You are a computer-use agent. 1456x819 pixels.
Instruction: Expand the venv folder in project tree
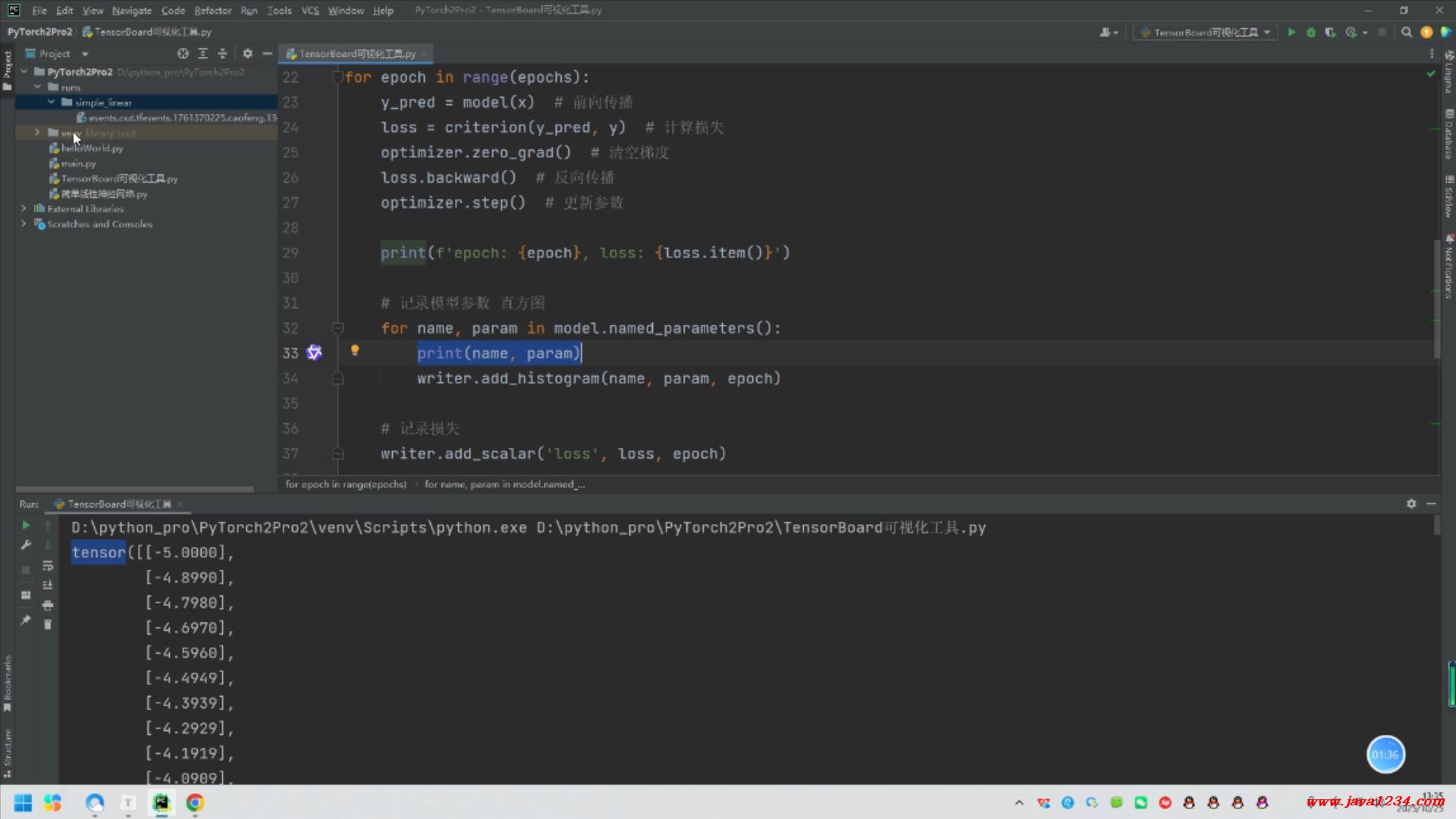tap(37, 133)
